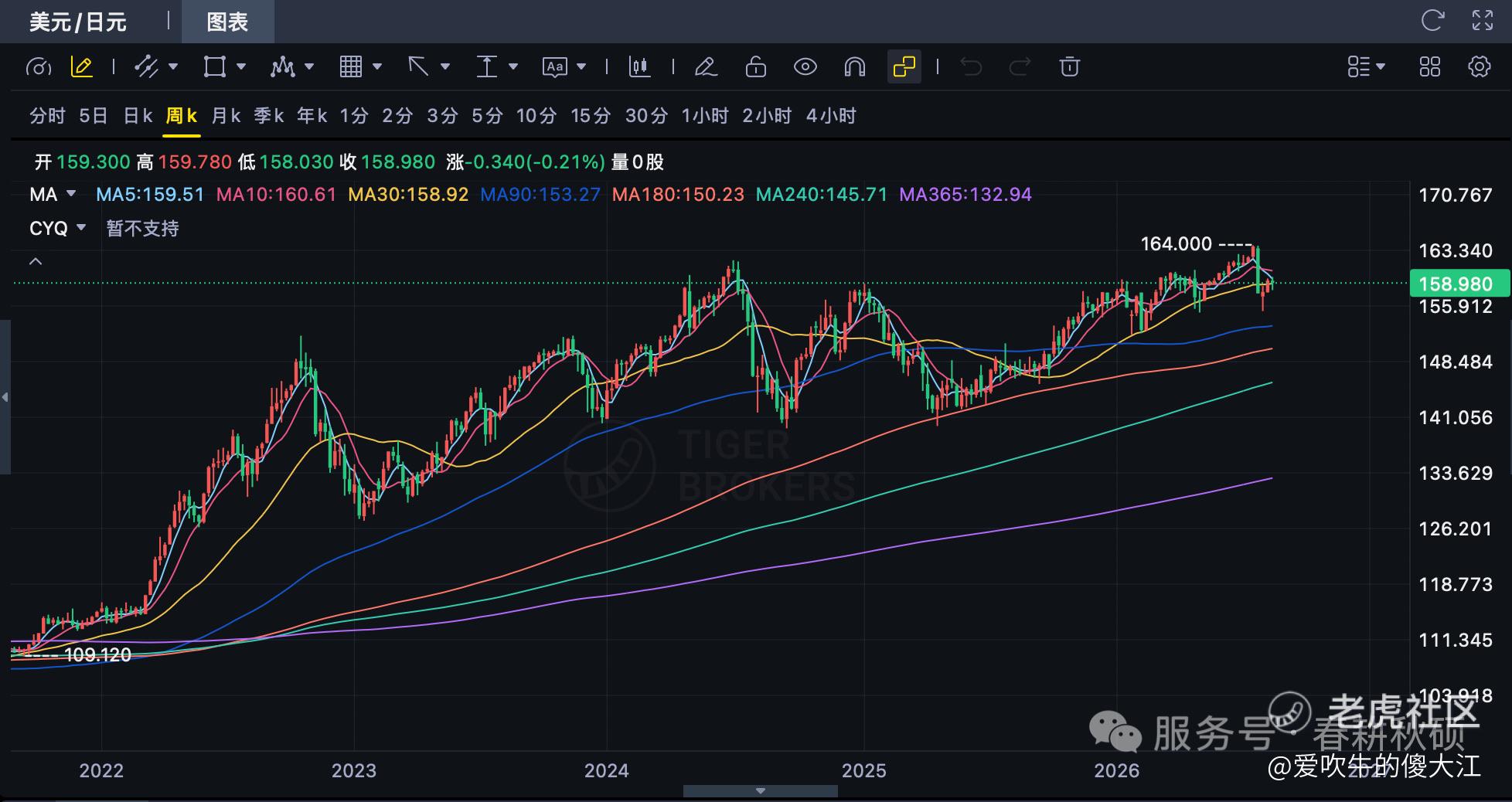Viewport: 1512px width, 802px height.
Task: Select the 10分 timeframe
Action: [536, 116]
